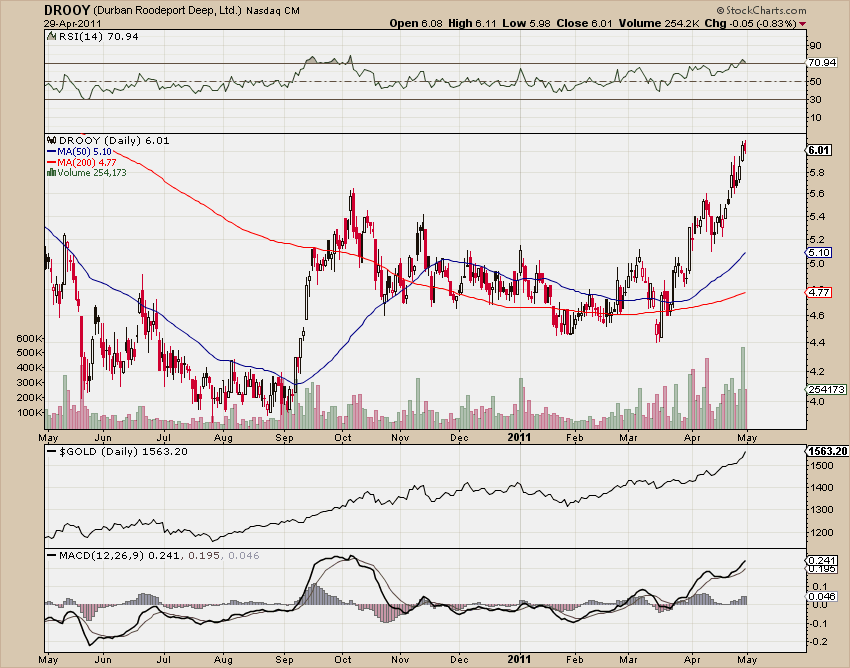Click the 5.8 price axis label
This screenshot has width=850, height=668.
817,172
